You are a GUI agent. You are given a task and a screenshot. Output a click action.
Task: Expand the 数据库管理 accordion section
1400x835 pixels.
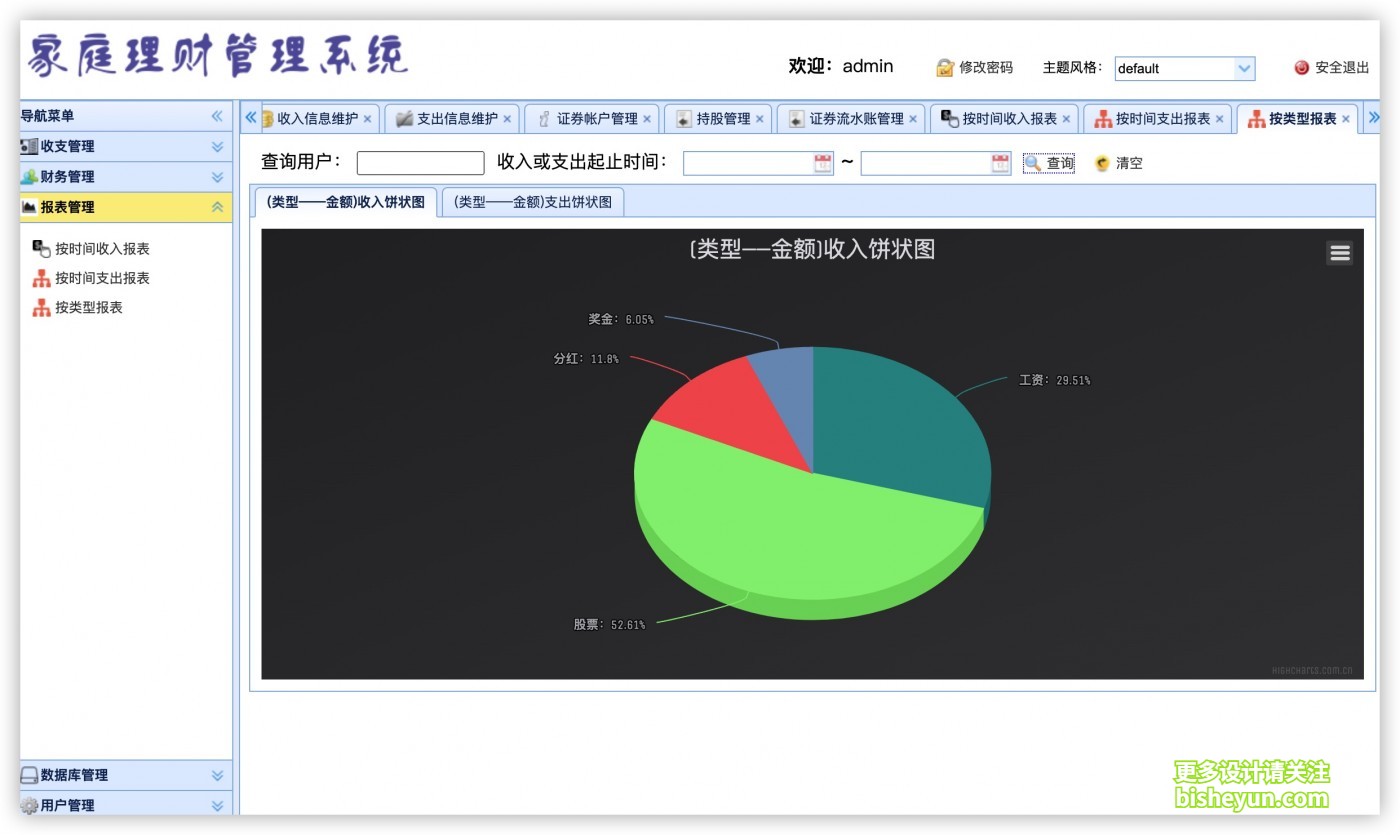[217, 775]
